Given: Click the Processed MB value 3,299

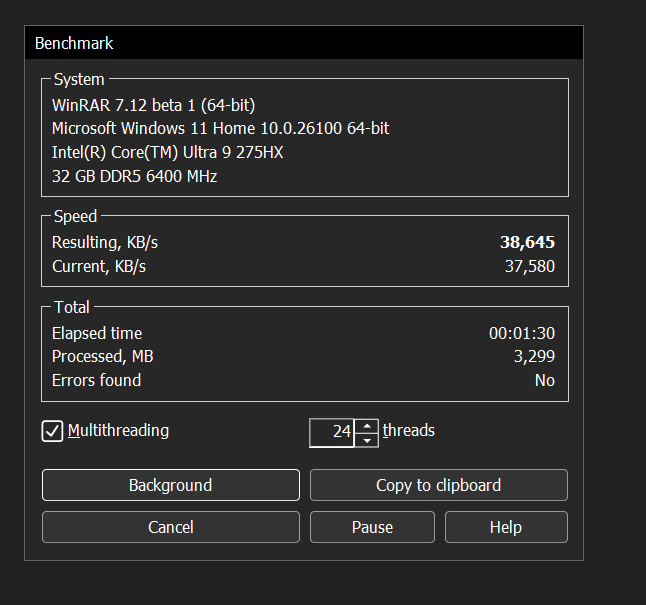Looking at the screenshot, I should [534, 356].
